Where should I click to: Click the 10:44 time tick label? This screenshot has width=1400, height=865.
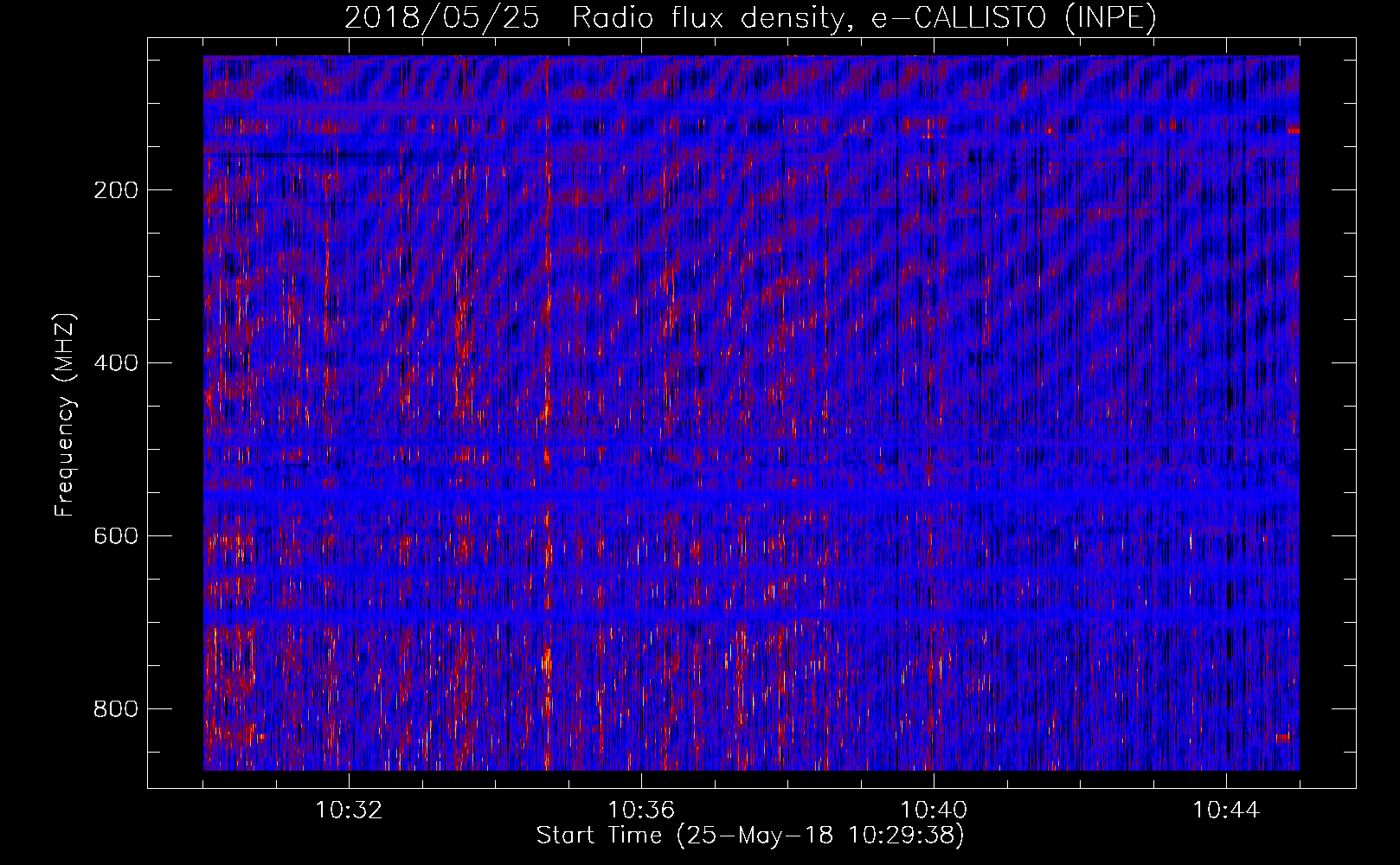click(1226, 811)
